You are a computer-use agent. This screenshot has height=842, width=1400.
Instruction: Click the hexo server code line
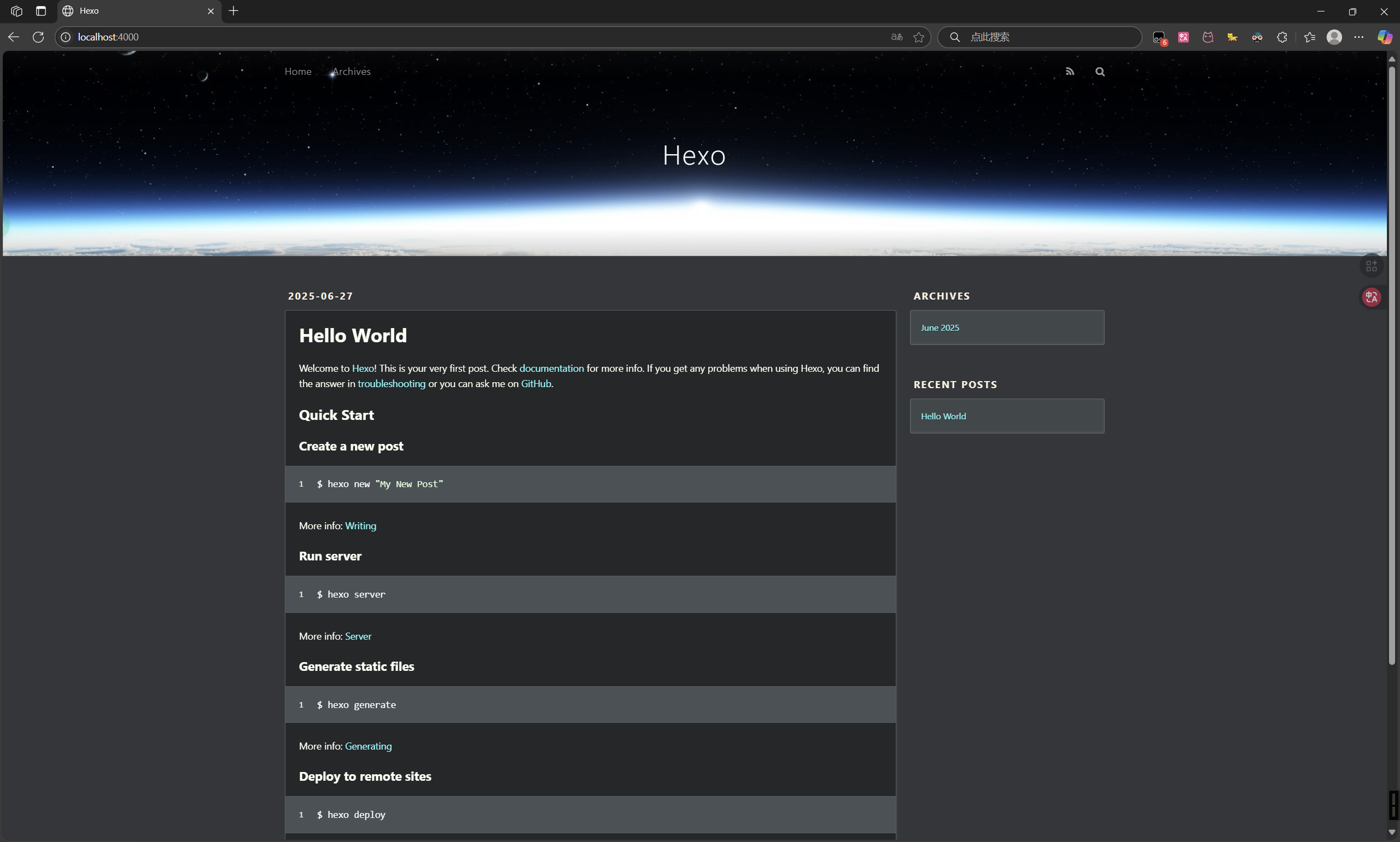pos(351,595)
